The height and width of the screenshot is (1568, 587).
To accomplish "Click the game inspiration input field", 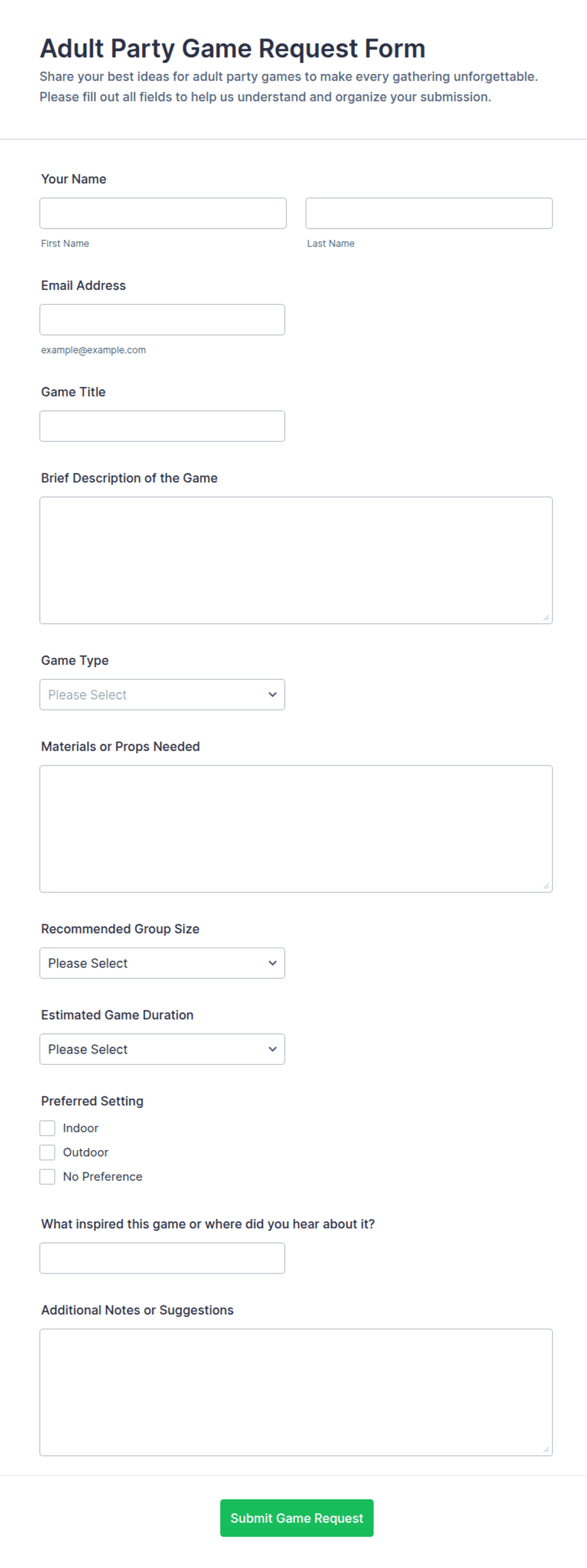I will point(162,1259).
